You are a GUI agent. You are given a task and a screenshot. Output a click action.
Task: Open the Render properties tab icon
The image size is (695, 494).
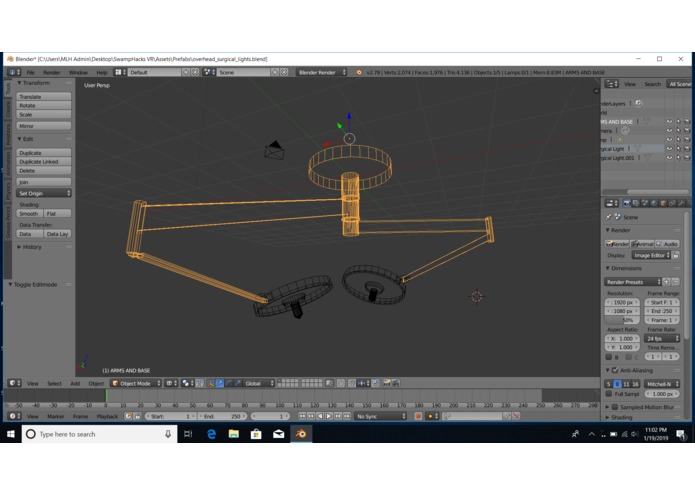626,203
